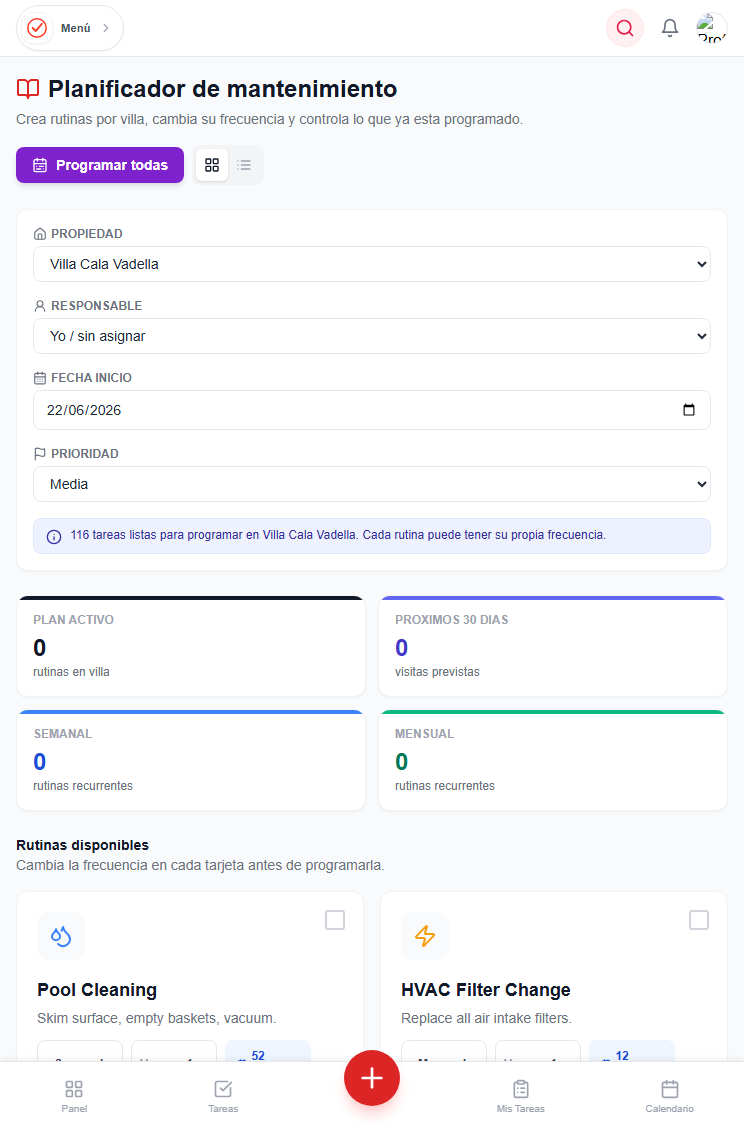The height and width of the screenshot is (1133, 744).
Task: Click 'Replace all air intake filters.' text
Action: pyautogui.click(x=486, y=1018)
